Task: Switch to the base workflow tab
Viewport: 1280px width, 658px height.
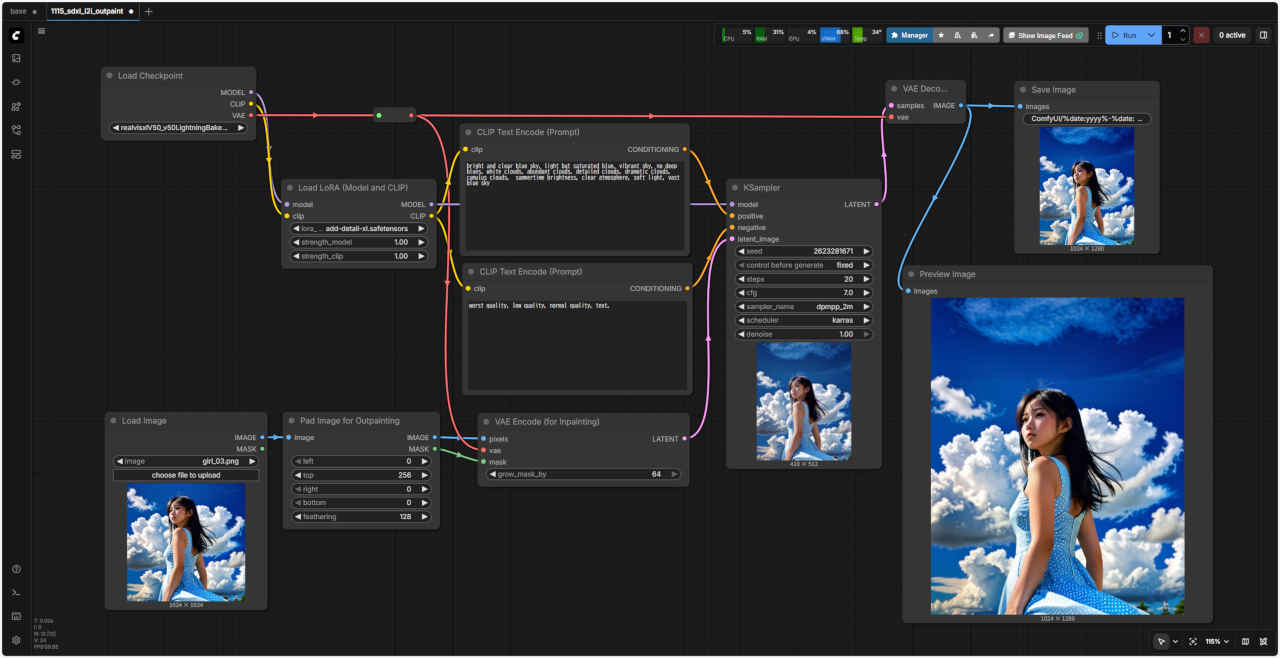Action: pyautogui.click(x=19, y=11)
